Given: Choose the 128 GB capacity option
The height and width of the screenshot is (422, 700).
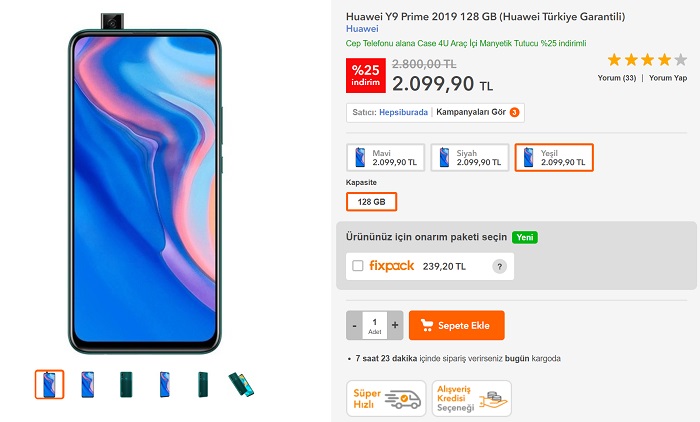Looking at the screenshot, I should coord(371,202).
